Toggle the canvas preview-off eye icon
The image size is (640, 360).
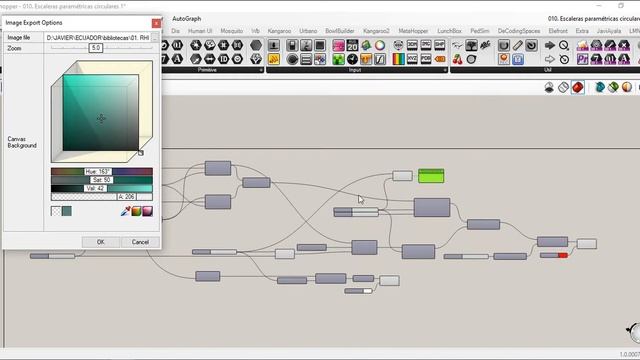click(549, 87)
